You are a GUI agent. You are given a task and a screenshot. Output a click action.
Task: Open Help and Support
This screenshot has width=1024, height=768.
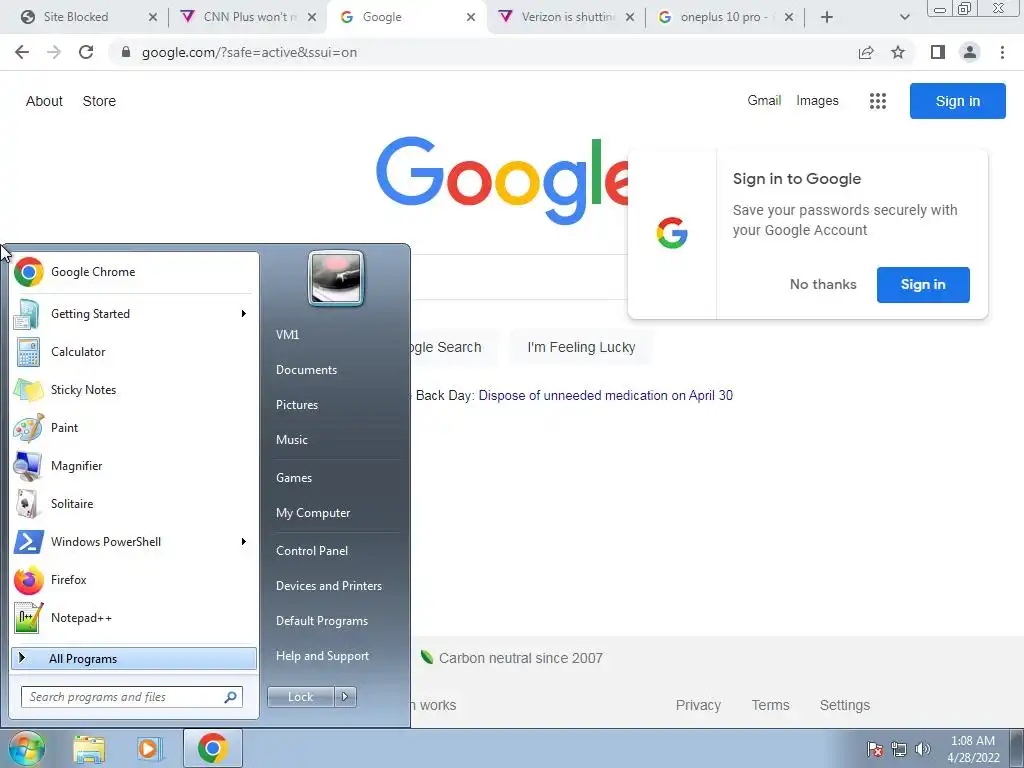[322, 656]
